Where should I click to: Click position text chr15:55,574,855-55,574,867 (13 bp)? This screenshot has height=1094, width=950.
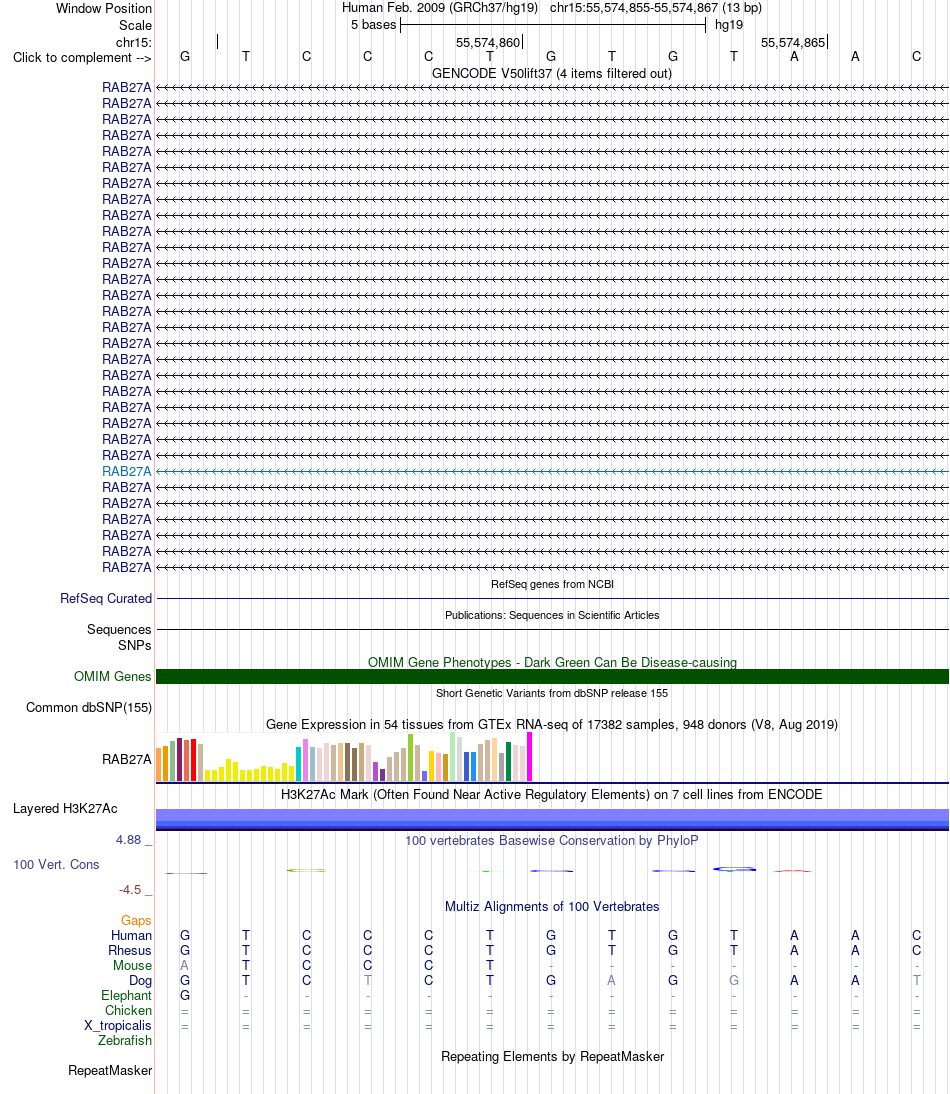click(x=656, y=8)
